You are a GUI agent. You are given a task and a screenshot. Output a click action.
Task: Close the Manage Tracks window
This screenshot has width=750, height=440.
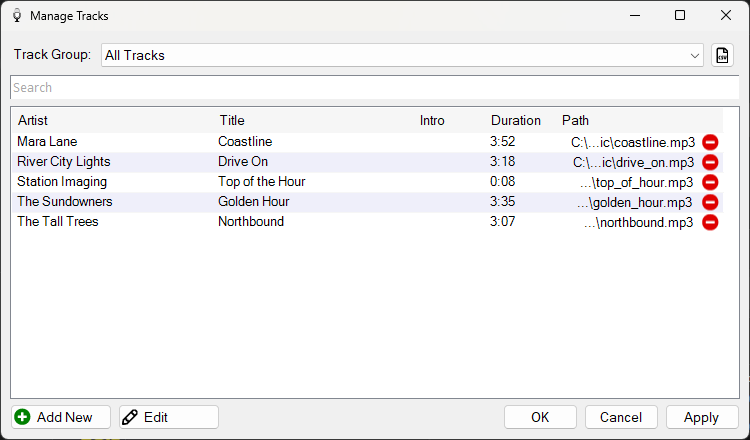[726, 16]
